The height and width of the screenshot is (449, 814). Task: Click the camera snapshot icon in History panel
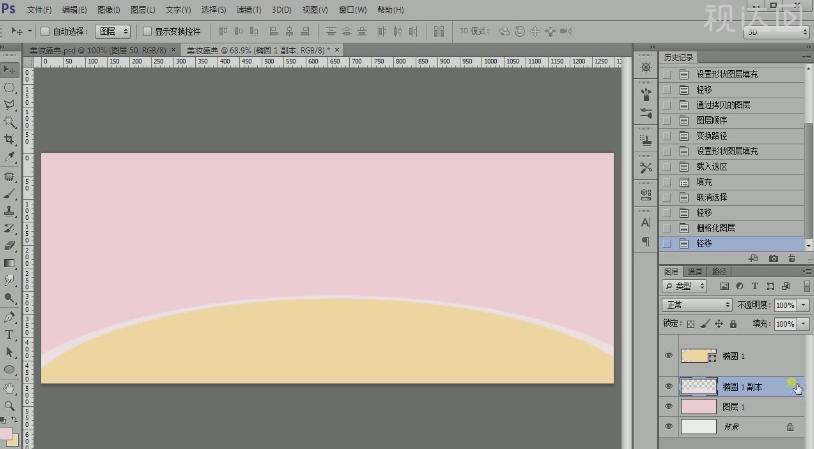(x=773, y=258)
